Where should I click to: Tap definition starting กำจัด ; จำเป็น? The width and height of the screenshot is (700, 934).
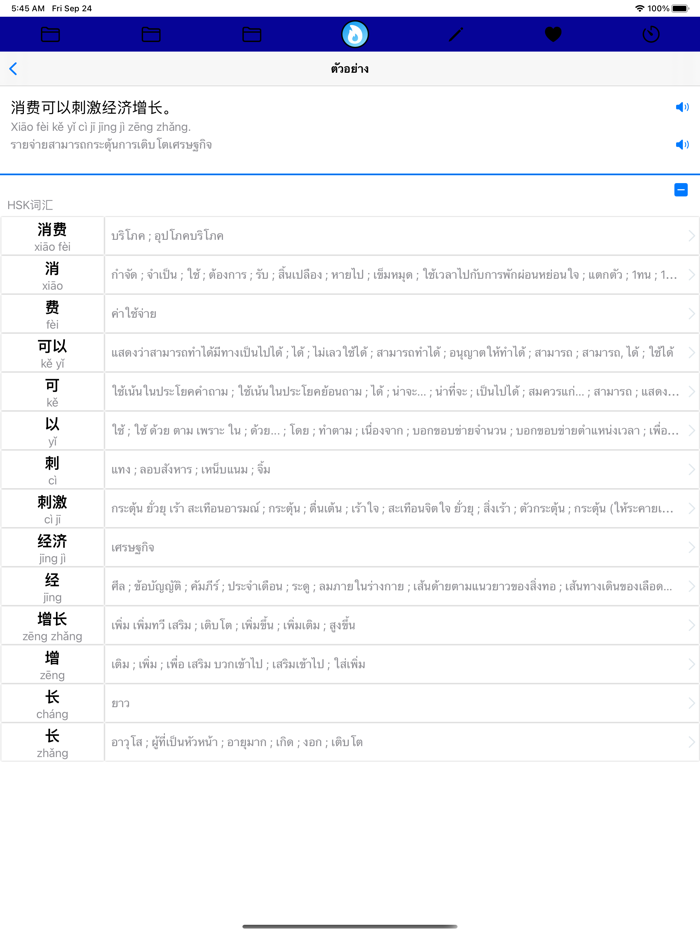(x=394, y=275)
